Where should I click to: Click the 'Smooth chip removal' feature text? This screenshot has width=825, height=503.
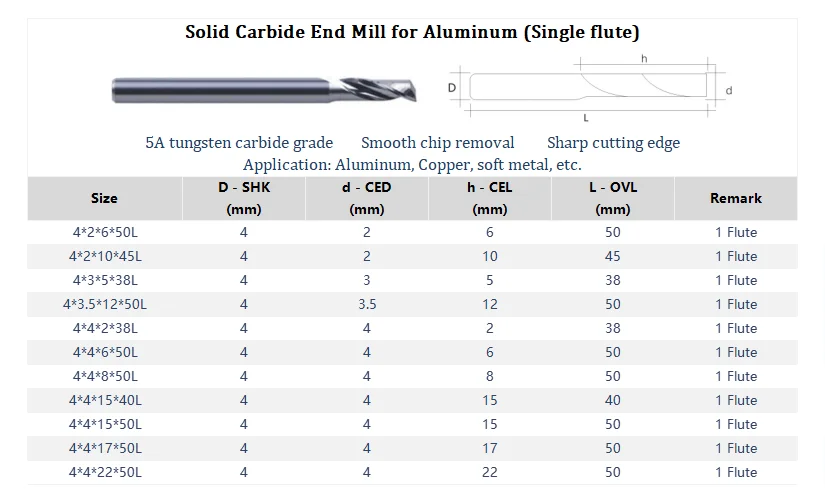click(x=438, y=143)
